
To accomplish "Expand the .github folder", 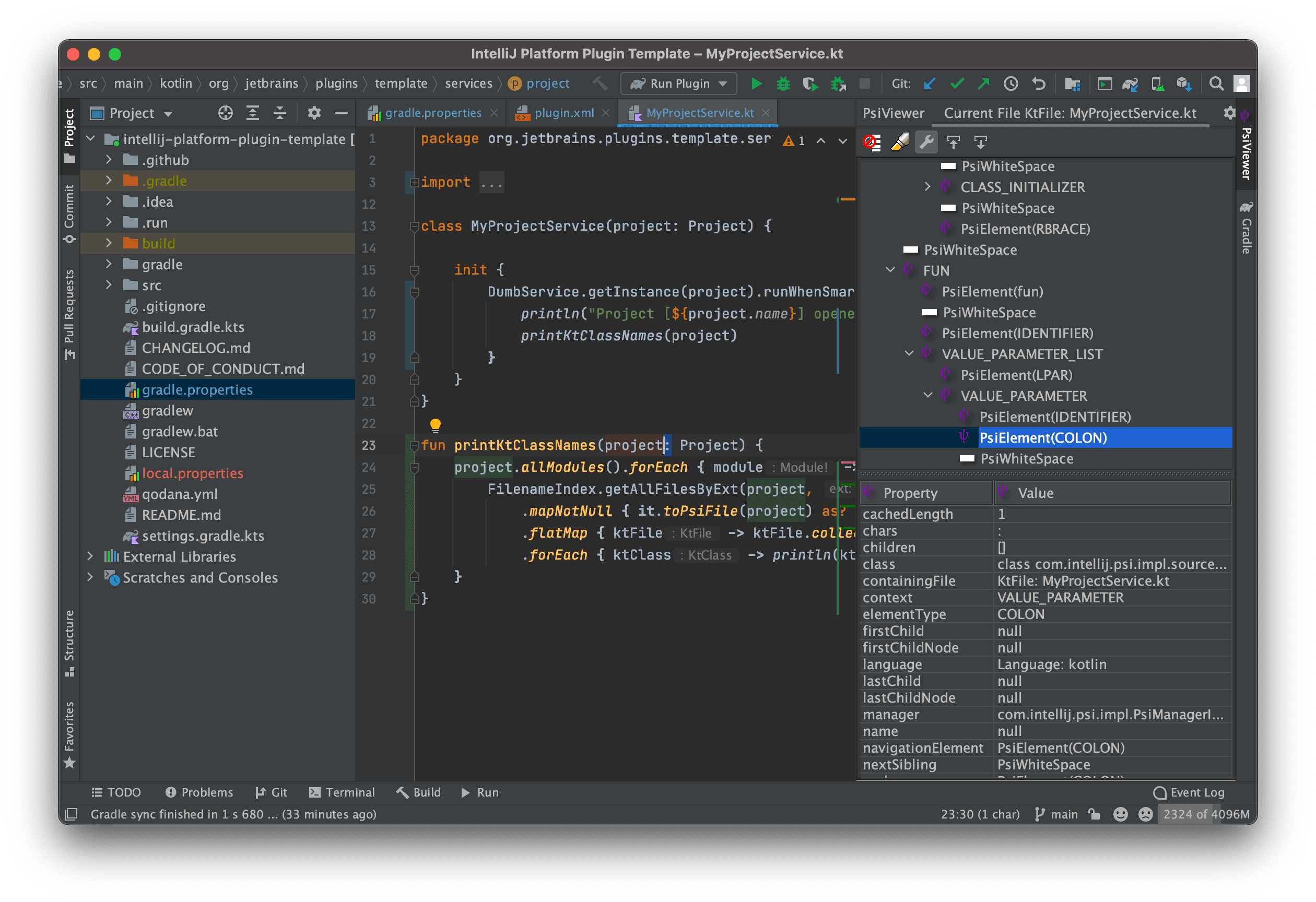I will tap(109, 160).
